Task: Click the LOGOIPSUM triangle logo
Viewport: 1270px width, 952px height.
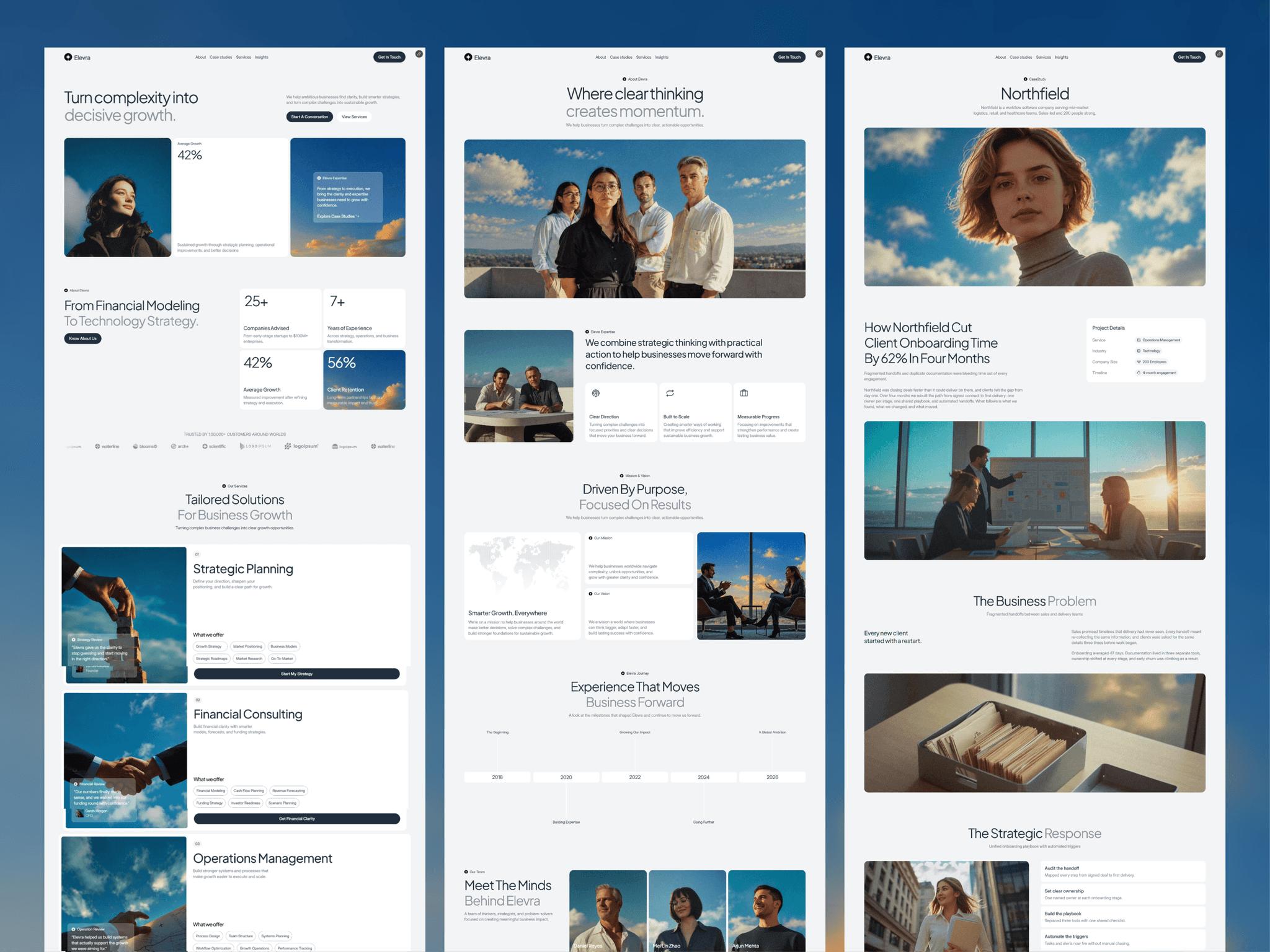Action: 255,446
